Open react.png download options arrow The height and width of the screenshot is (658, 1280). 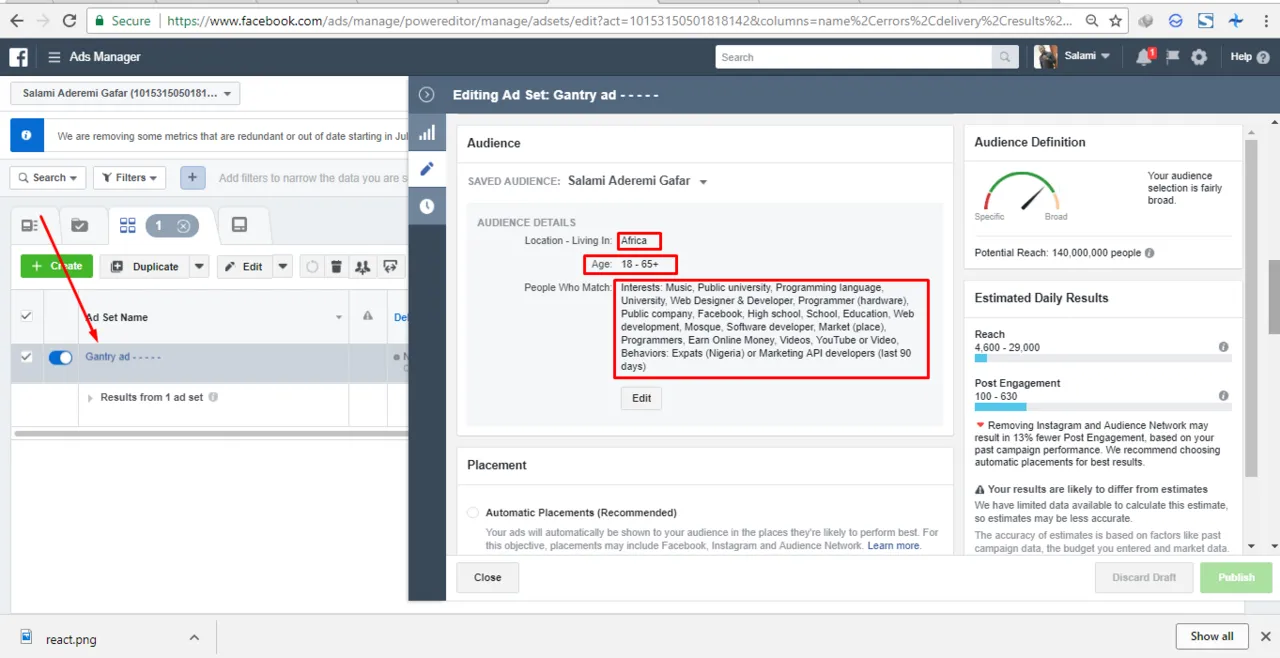pyautogui.click(x=194, y=637)
